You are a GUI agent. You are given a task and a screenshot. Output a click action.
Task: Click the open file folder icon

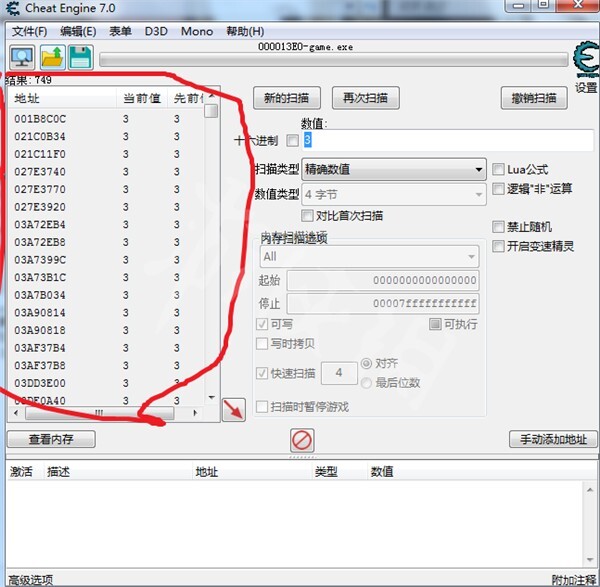pyautogui.click(x=51, y=57)
